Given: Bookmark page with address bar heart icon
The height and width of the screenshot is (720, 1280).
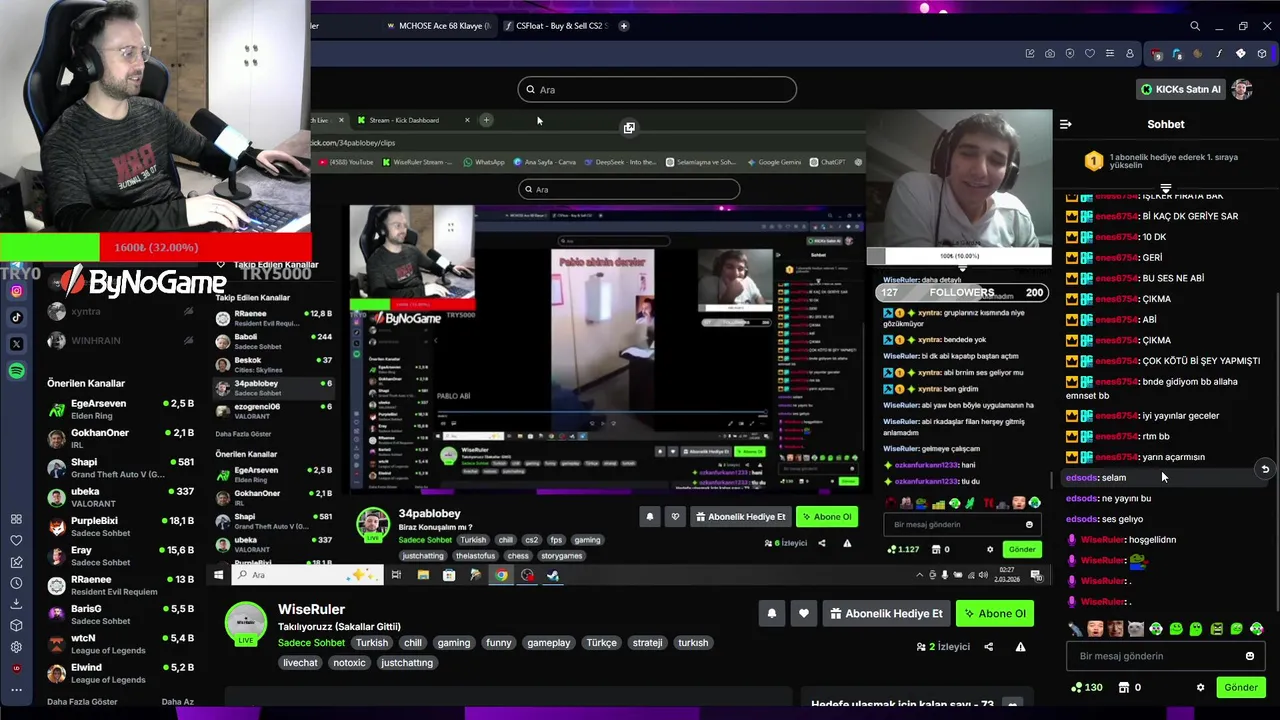Looking at the screenshot, I should 1090,54.
